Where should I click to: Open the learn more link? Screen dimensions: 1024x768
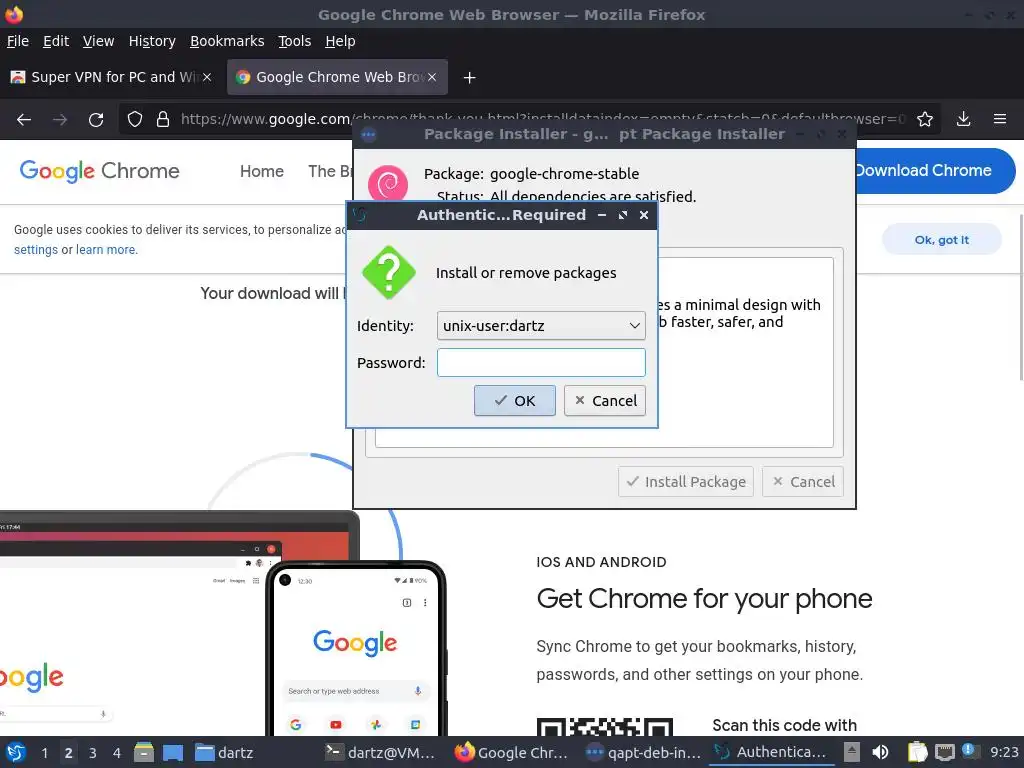click(x=106, y=249)
